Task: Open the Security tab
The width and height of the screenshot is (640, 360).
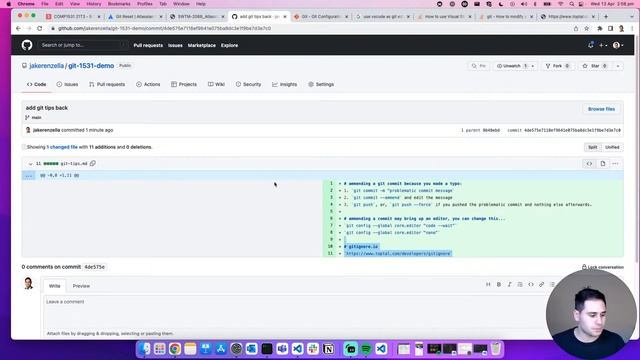Action: (x=248, y=84)
